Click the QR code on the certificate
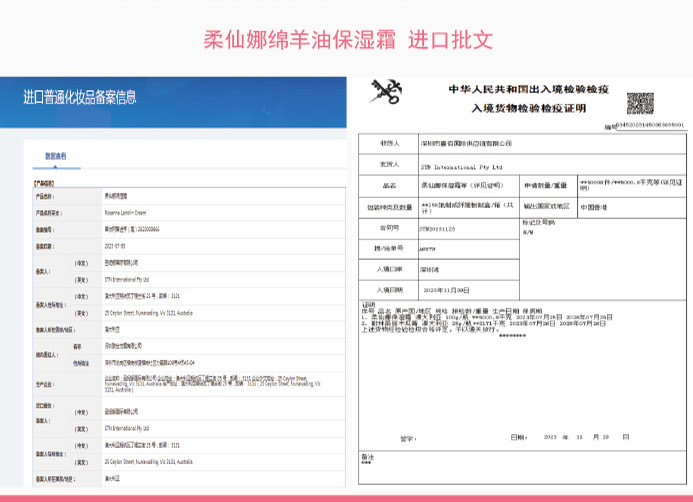693x502 pixels. pyautogui.click(x=640, y=103)
